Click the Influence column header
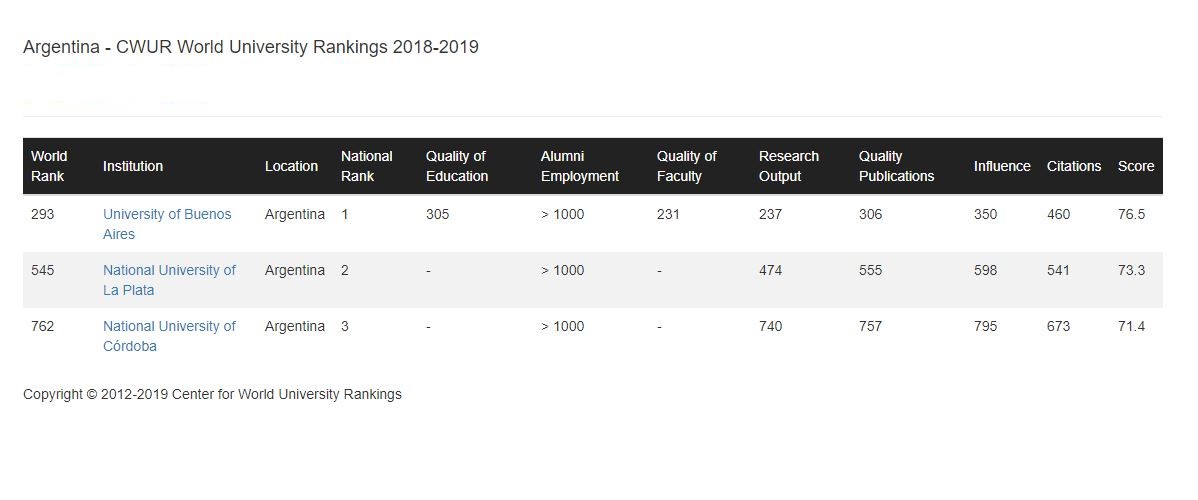Image resolution: width=1198 pixels, height=500 pixels. pos(1002,166)
